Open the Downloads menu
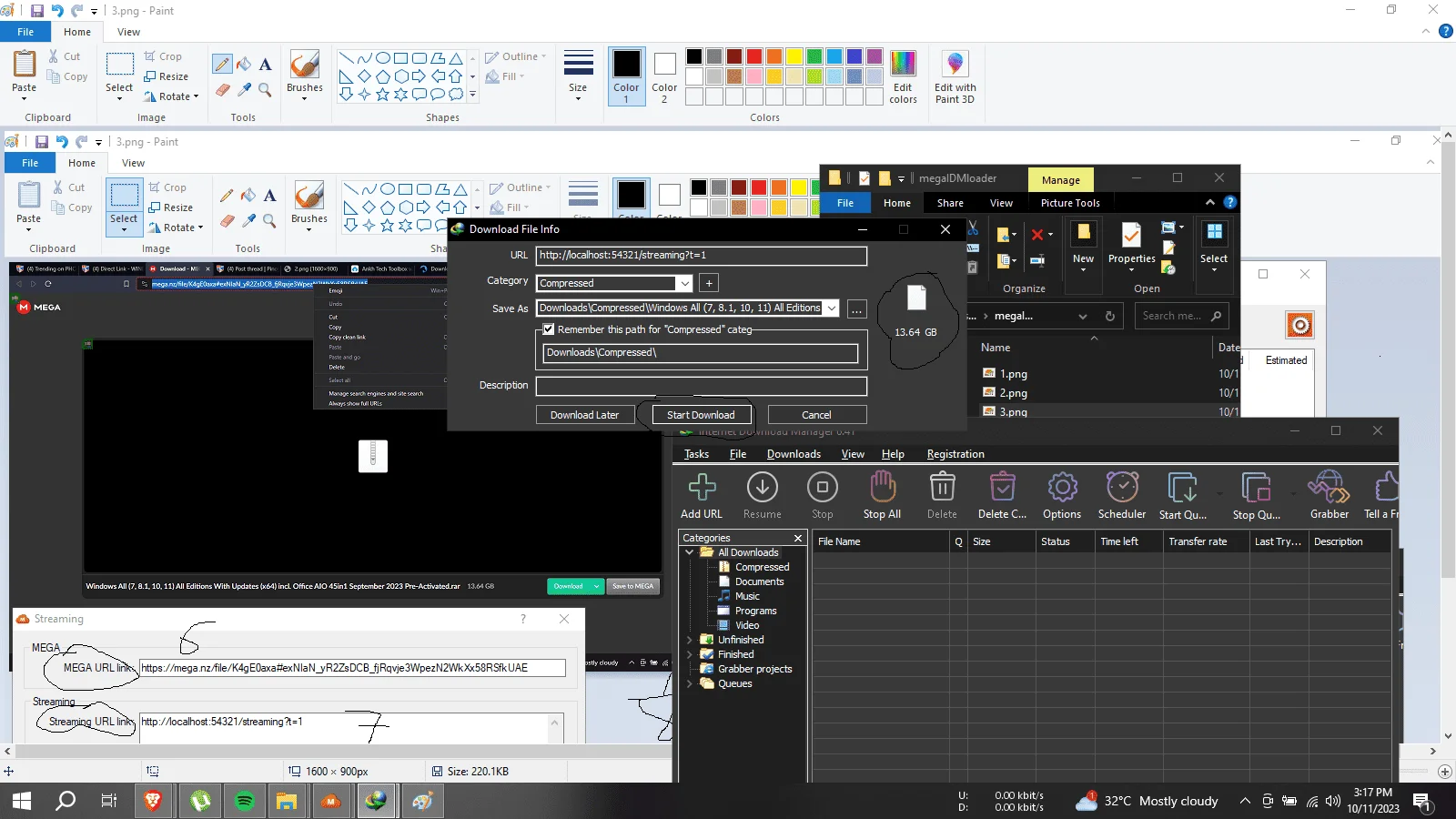The height and width of the screenshot is (819, 1456). tap(794, 454)
